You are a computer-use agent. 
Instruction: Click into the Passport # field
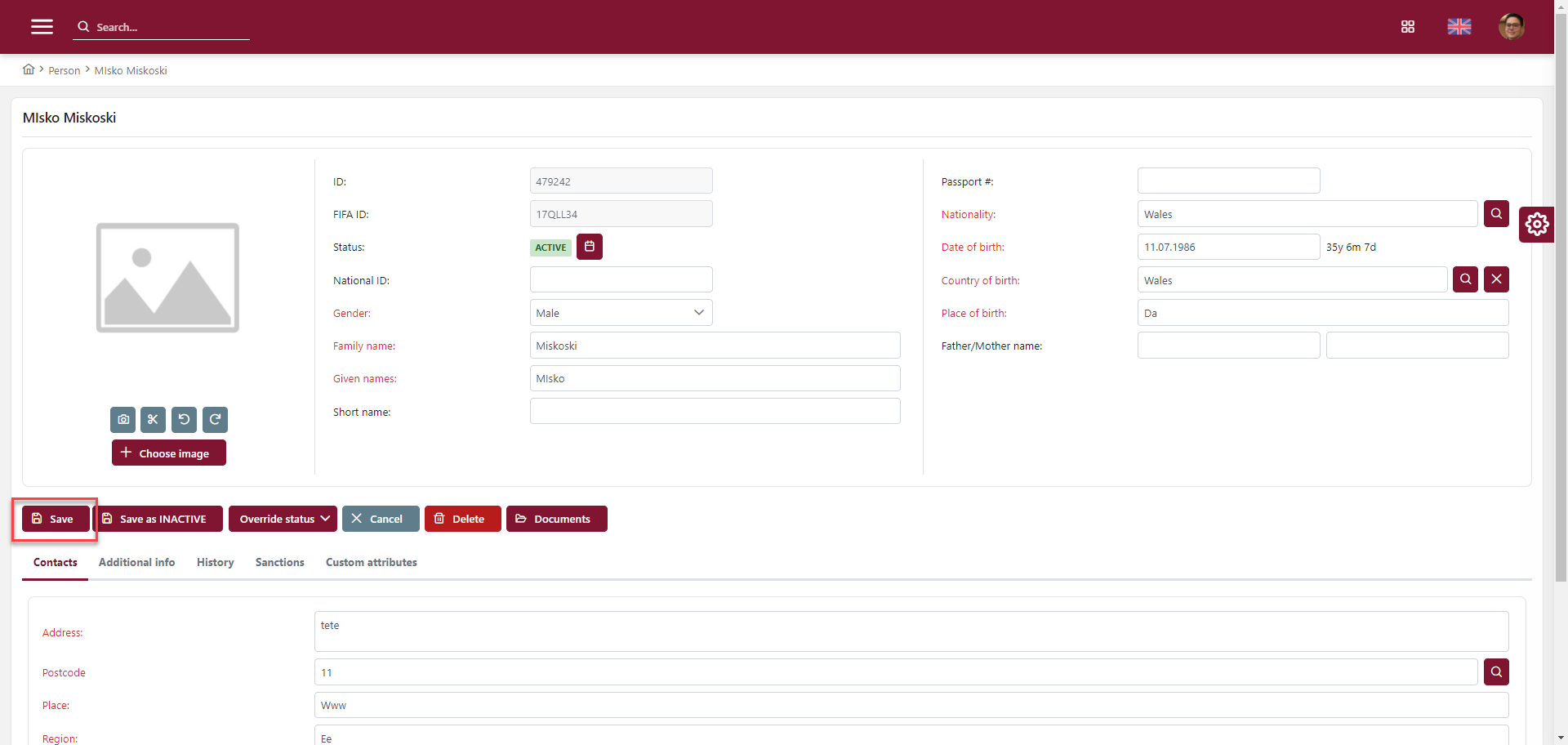tap(1227, 181)
